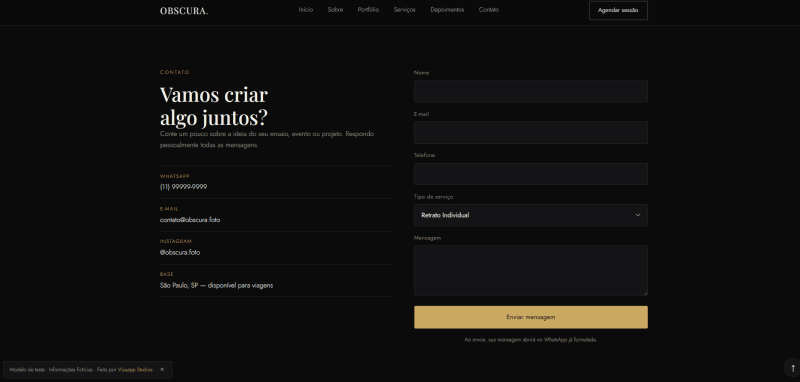The height and width of the screenshot is (382, 800).
Task: Click the contato@obscura.foto email link
Action: [x=190, y=220]
